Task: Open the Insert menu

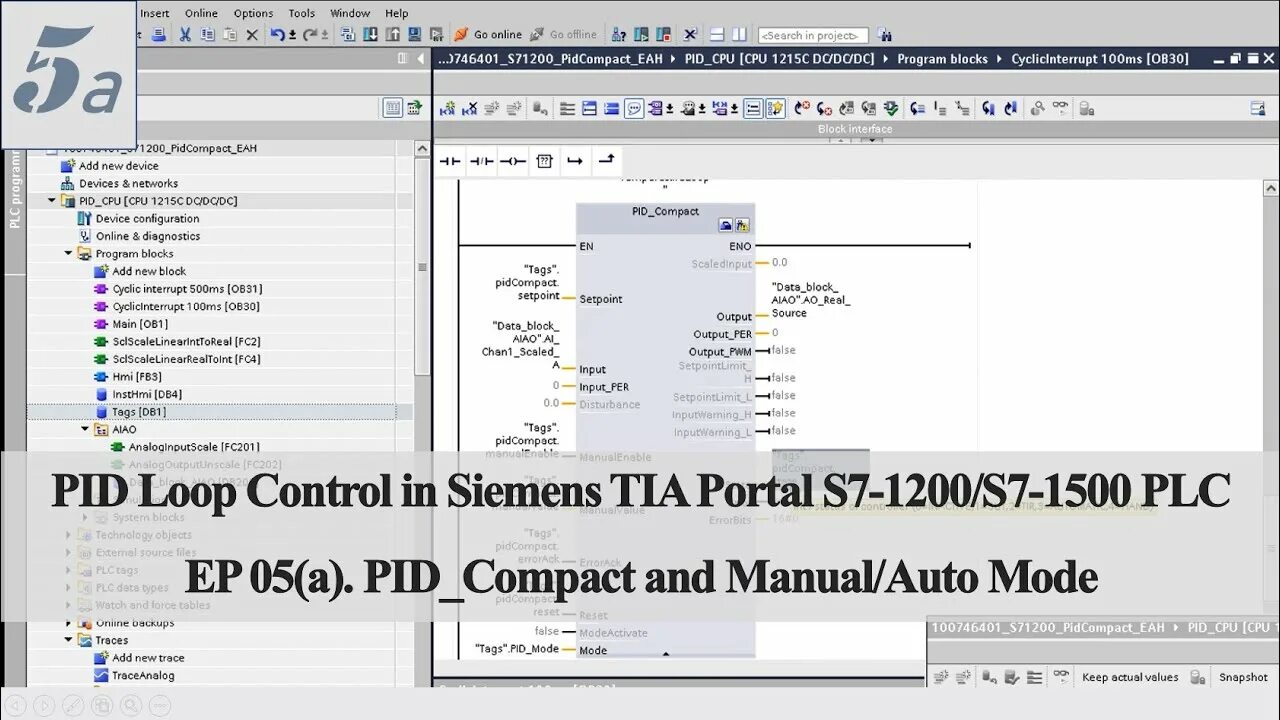Action: tap(154, 13)
